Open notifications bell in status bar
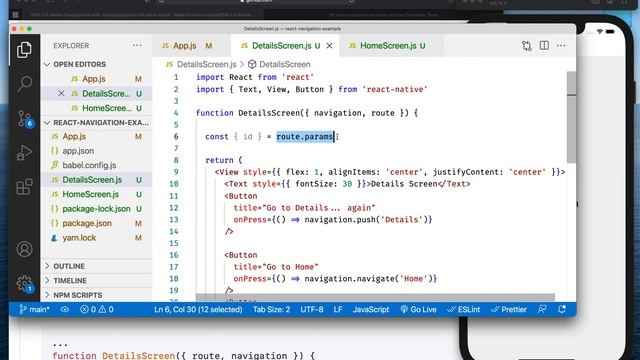 pos(562,309)
